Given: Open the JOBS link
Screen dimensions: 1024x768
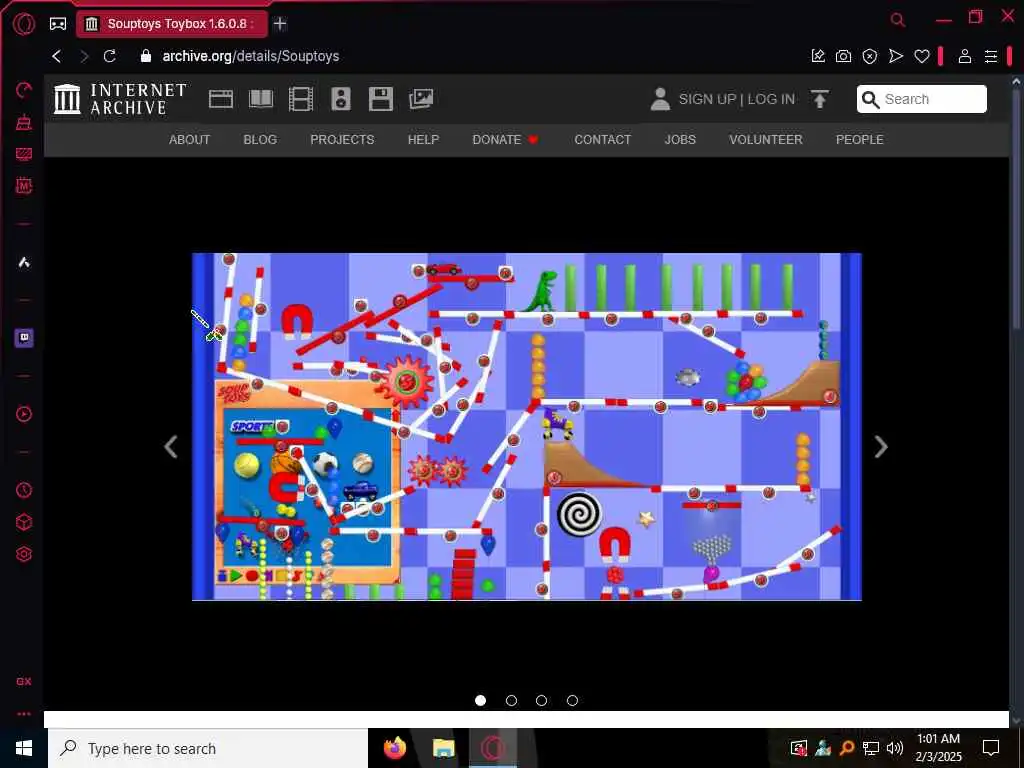Looking at the screenshot, I should coord(680,140).
